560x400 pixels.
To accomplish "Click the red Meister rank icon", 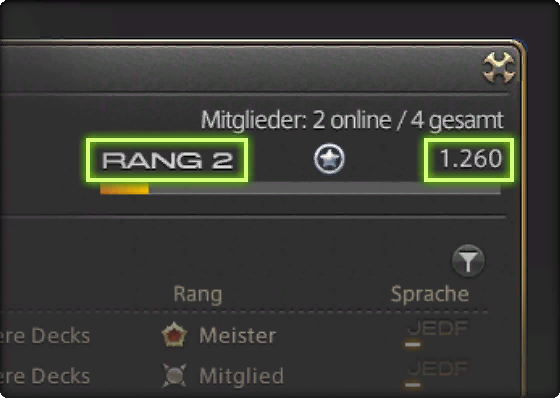I will point(174,335).
